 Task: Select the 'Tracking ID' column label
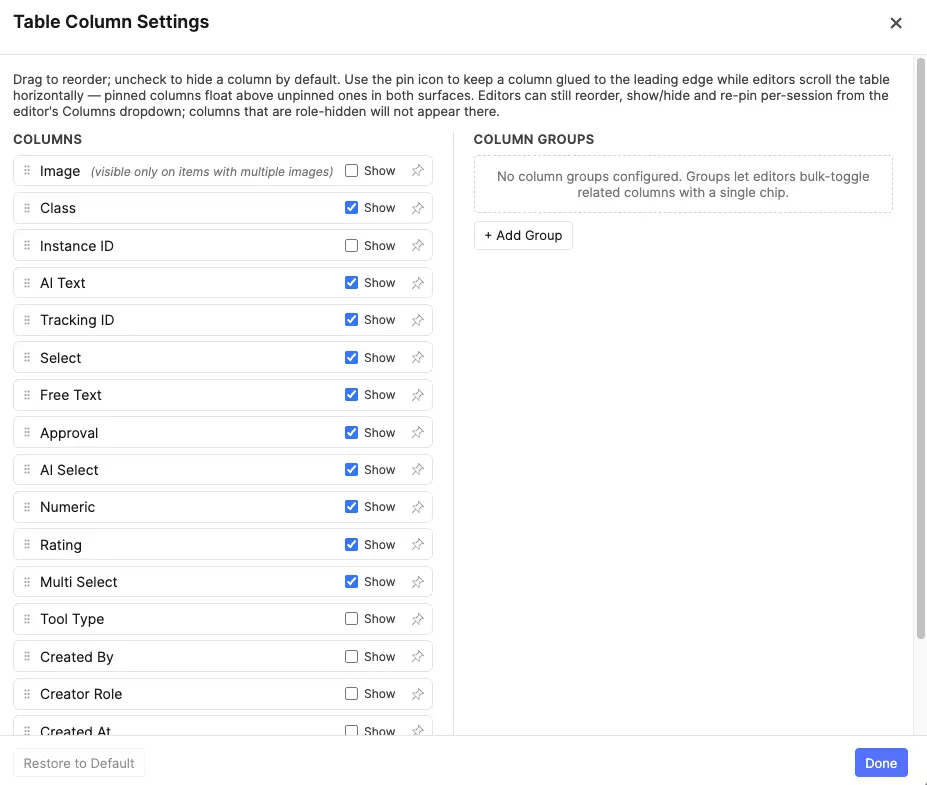coord(77,320)
